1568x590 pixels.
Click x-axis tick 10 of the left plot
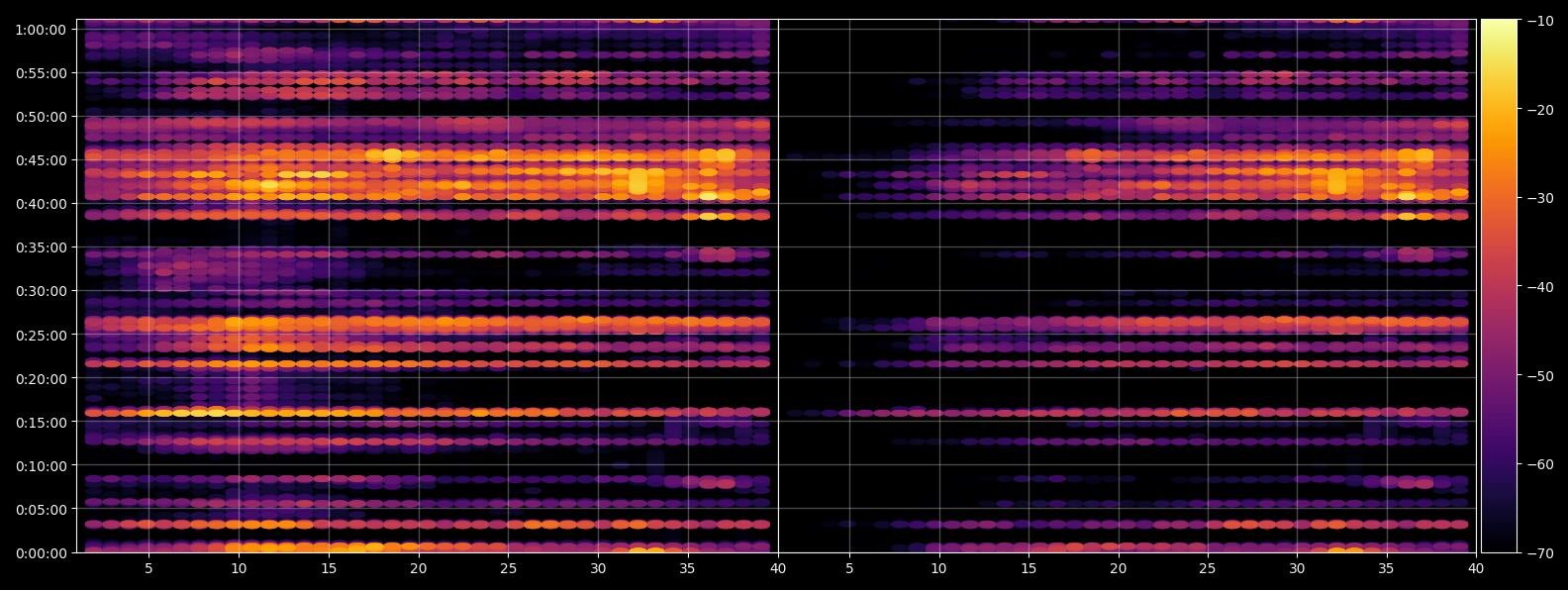tap(239, 569)
